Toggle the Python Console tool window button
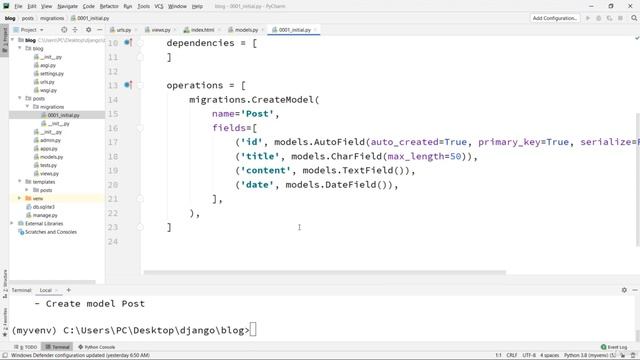Image resolution: width=640 pixels, height=360 pixels. pyautogui.click(x=96, y=347)
